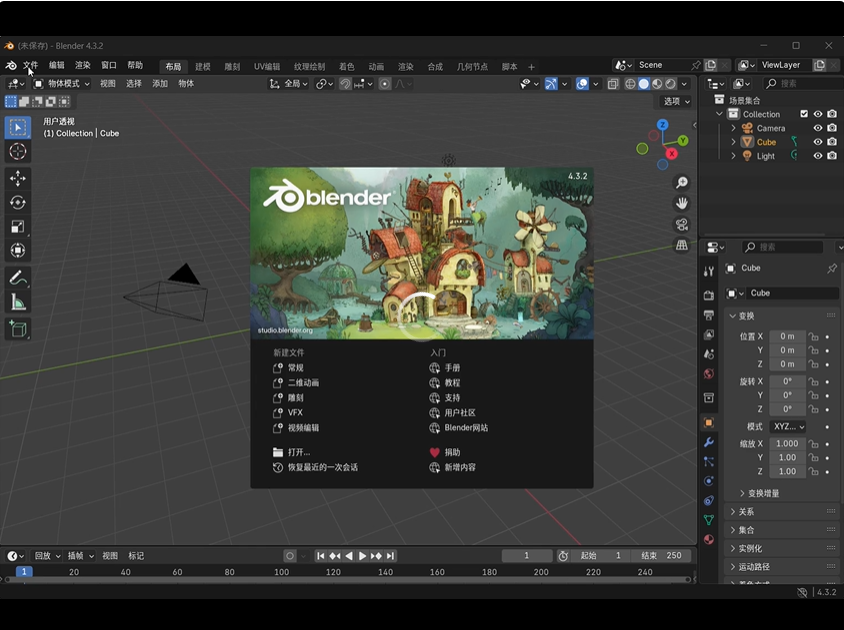Open the 选项 dropdown in viewport
The height and width of the screenshot is (630, 844).
pyautogui.click(x=676, y=101)
